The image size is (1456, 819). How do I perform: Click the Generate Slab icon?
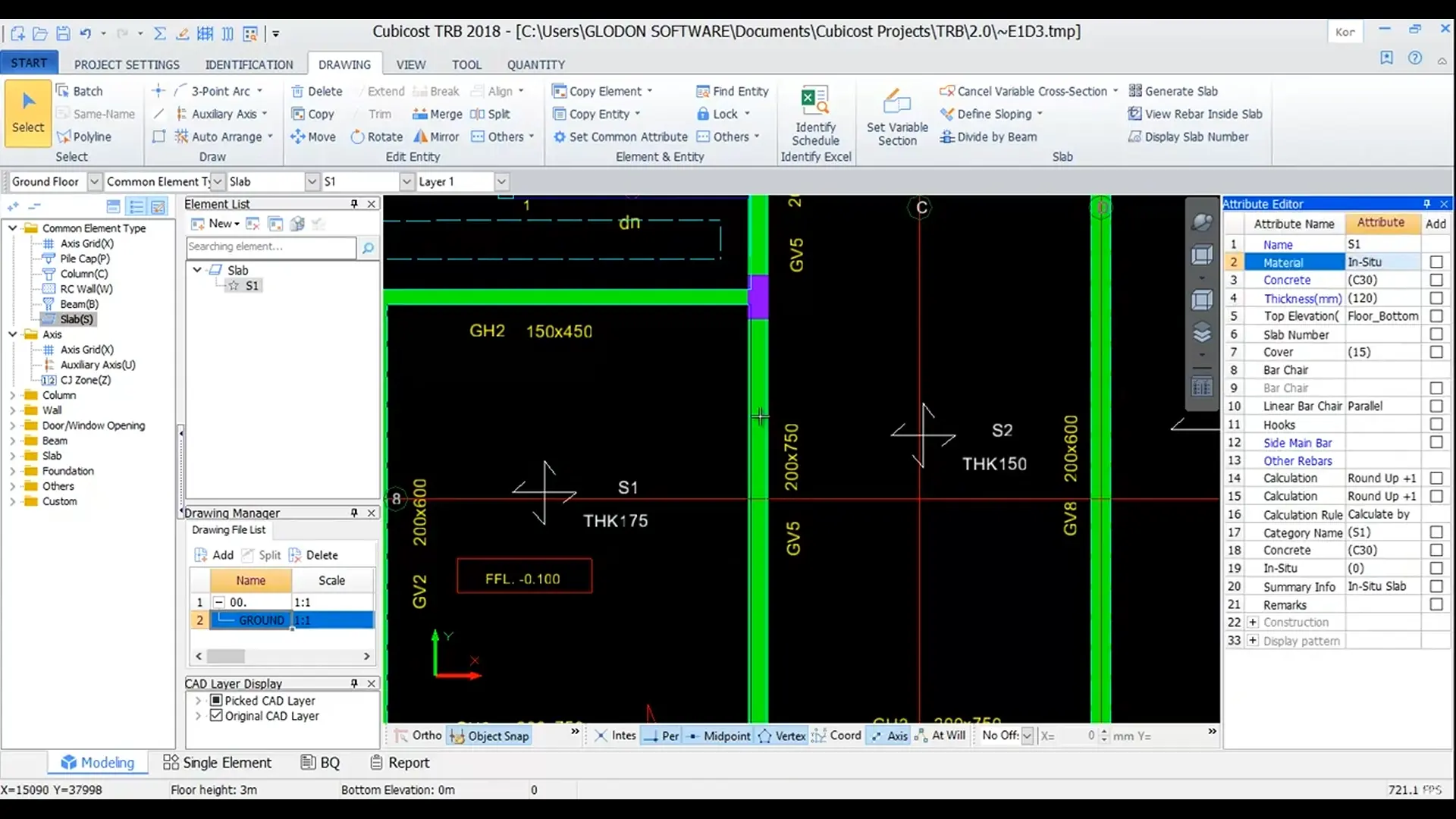click(x=1135, y=91)
